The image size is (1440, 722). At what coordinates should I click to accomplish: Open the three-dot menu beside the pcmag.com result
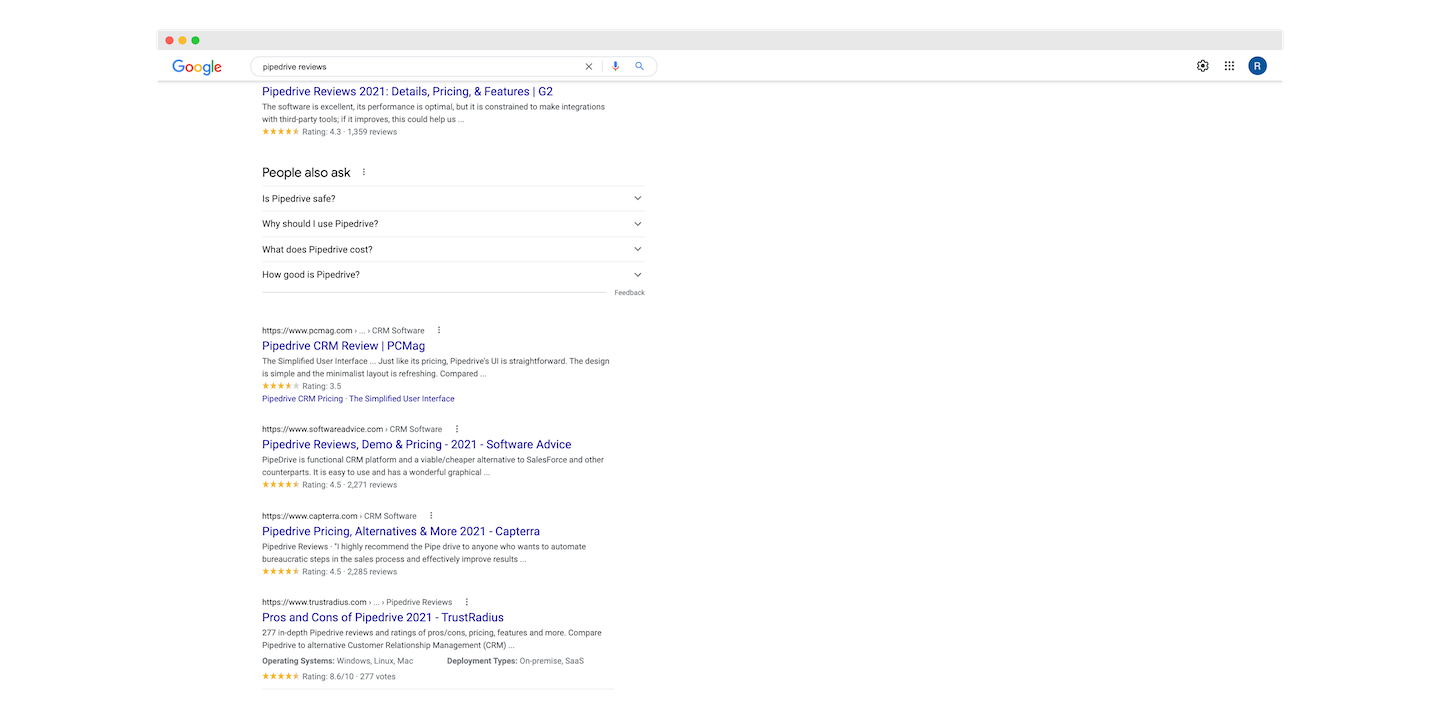click(x=439, y=330)
